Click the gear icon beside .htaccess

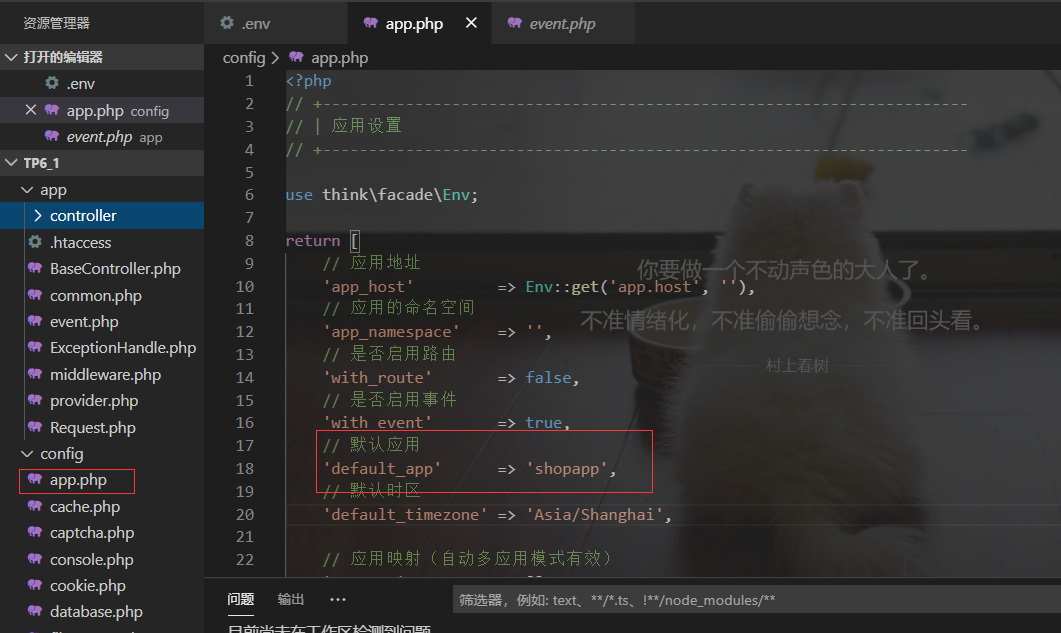coord(35,242)
